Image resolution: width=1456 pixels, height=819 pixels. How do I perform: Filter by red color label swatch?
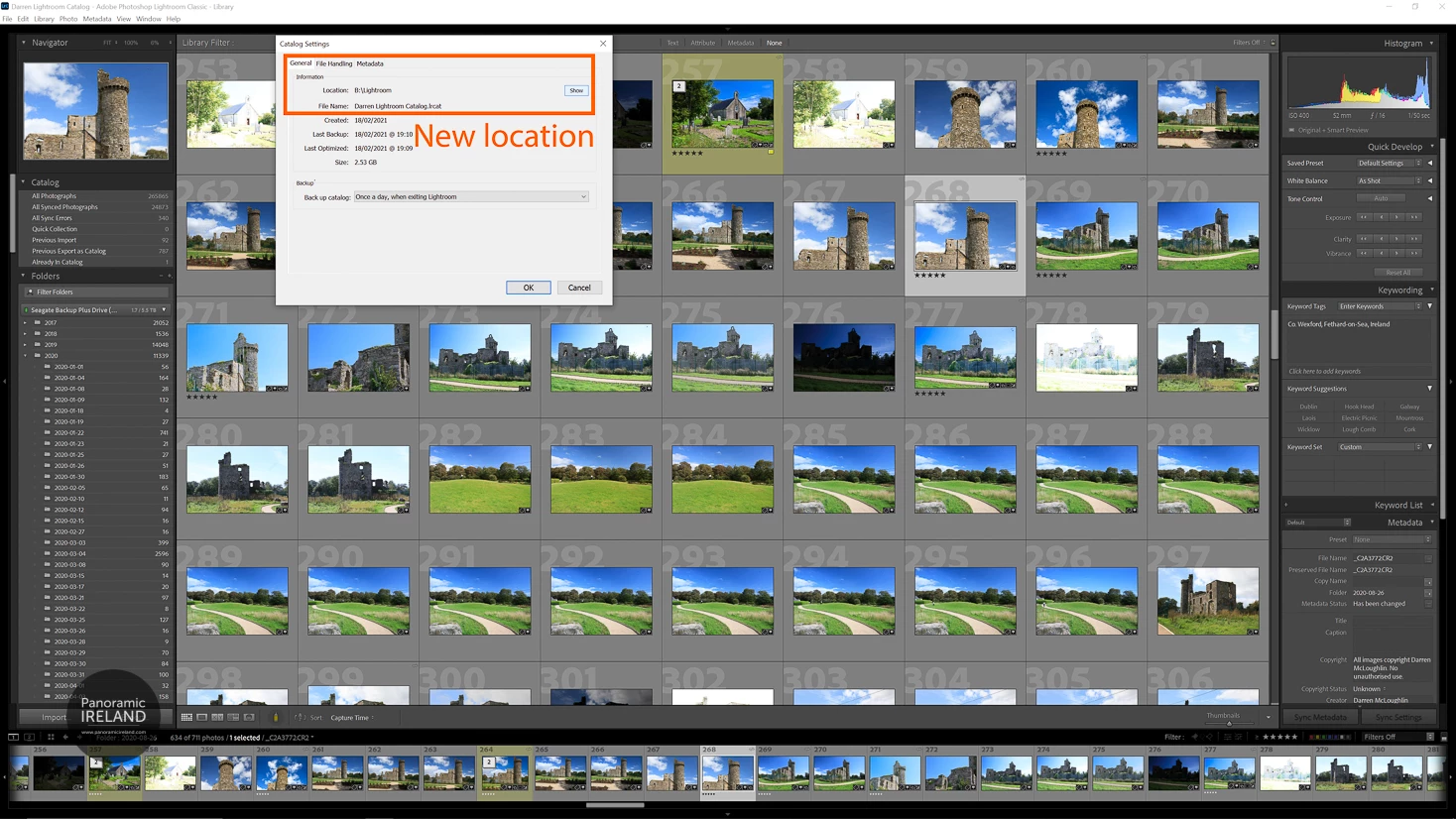click(1312, 737)
